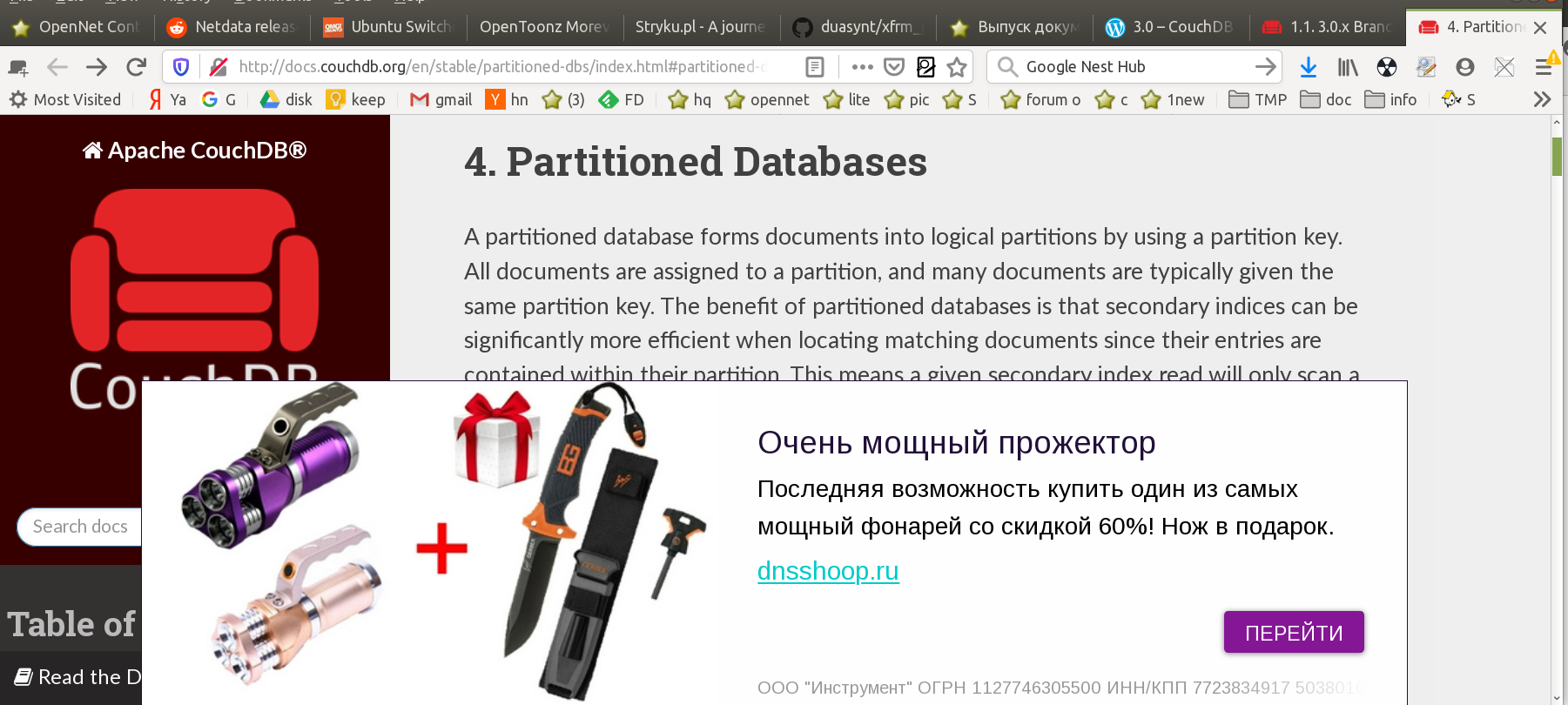Open the Library bookmarks icon
This screenshot has height=705, width=1568.
pyautogui.click(x=1348, y=67)
